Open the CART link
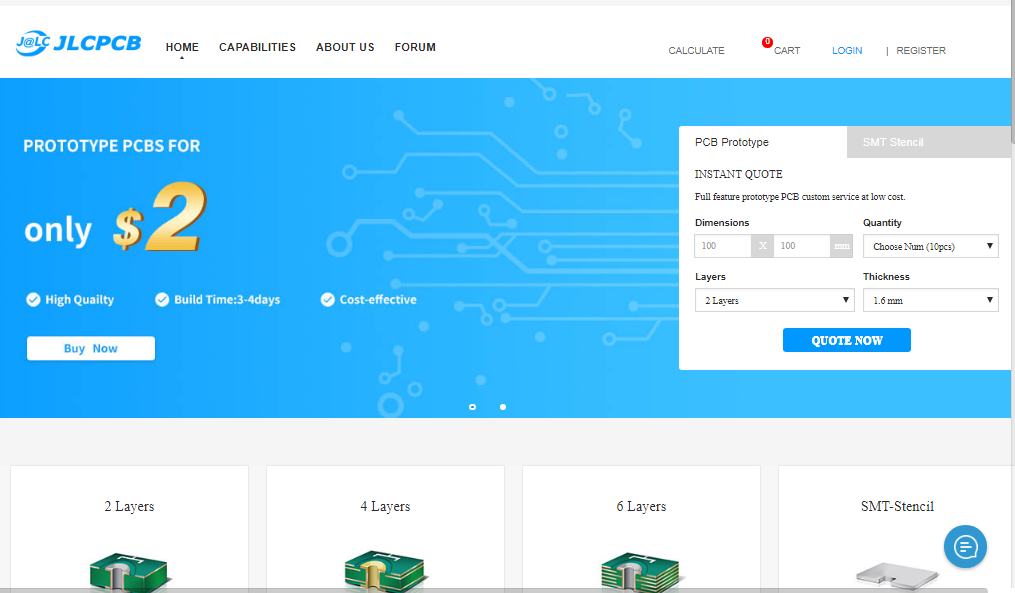This screenshot has height=593, width=1015. (786, 50)
